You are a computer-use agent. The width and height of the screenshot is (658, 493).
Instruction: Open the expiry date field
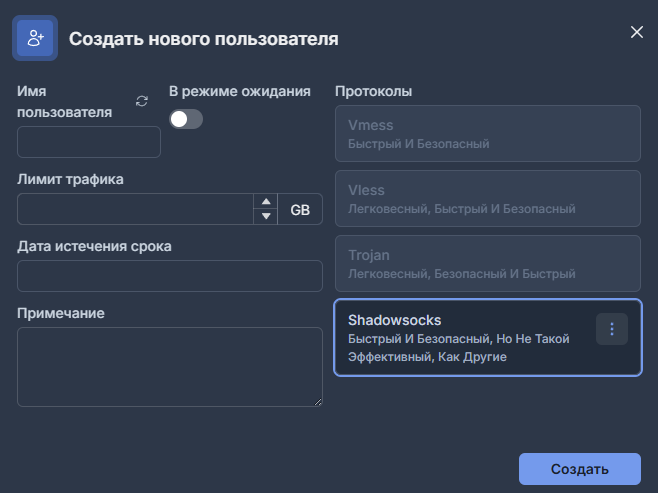click(170, 276)
